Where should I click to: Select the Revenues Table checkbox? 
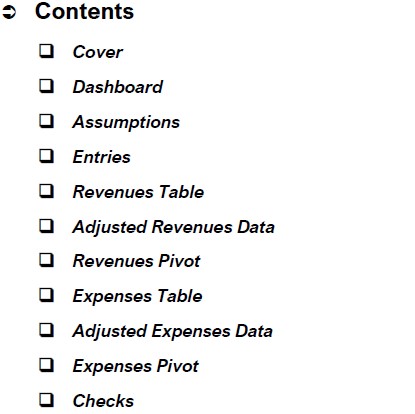(47, 191)
